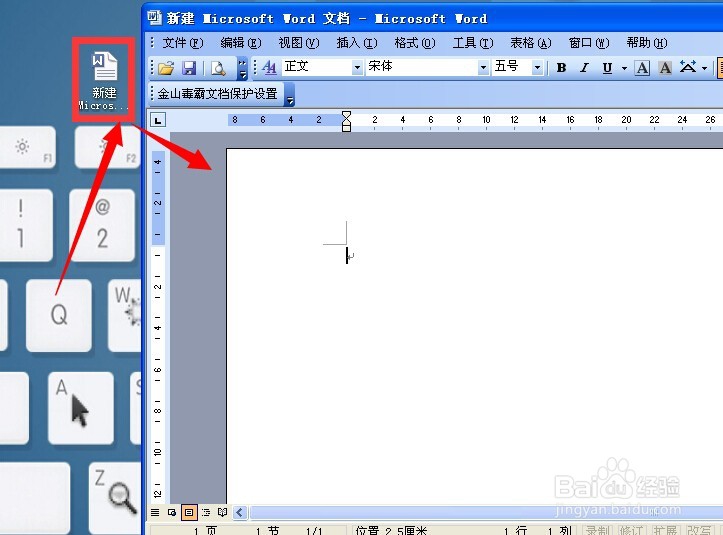
Task: Click the Character Border icon
Action: tap(642, 68)
